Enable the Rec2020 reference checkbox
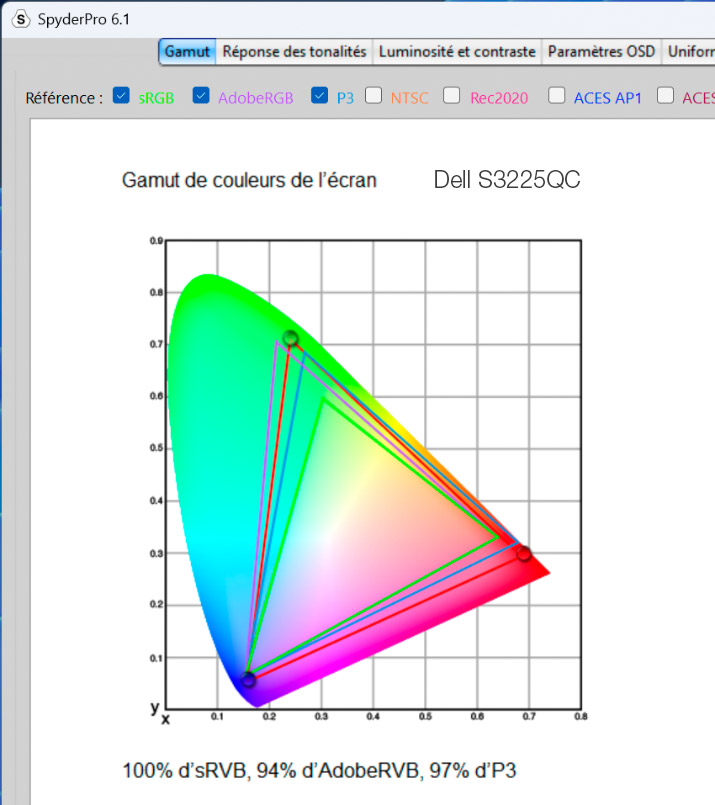The height and width of the screenshot is (805, 715). click(x=451, y=95)
